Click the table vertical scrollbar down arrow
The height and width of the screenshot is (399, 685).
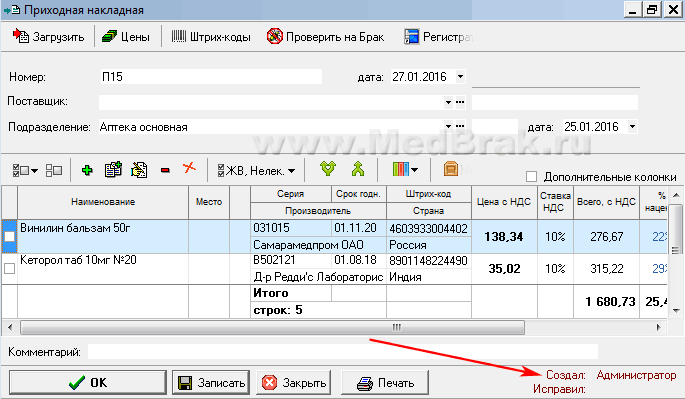click(676, 311)
